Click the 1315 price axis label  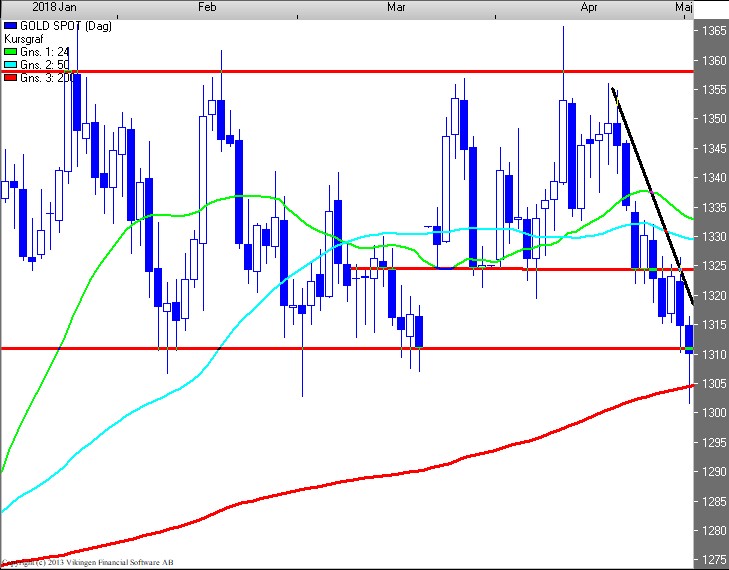[714, 325]
